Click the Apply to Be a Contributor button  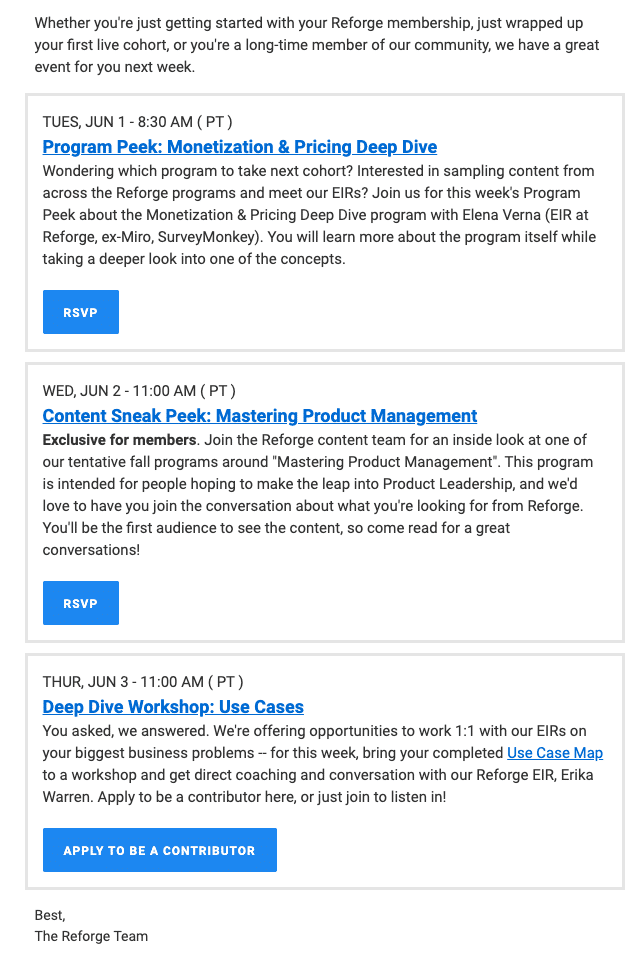click(159, 850)
